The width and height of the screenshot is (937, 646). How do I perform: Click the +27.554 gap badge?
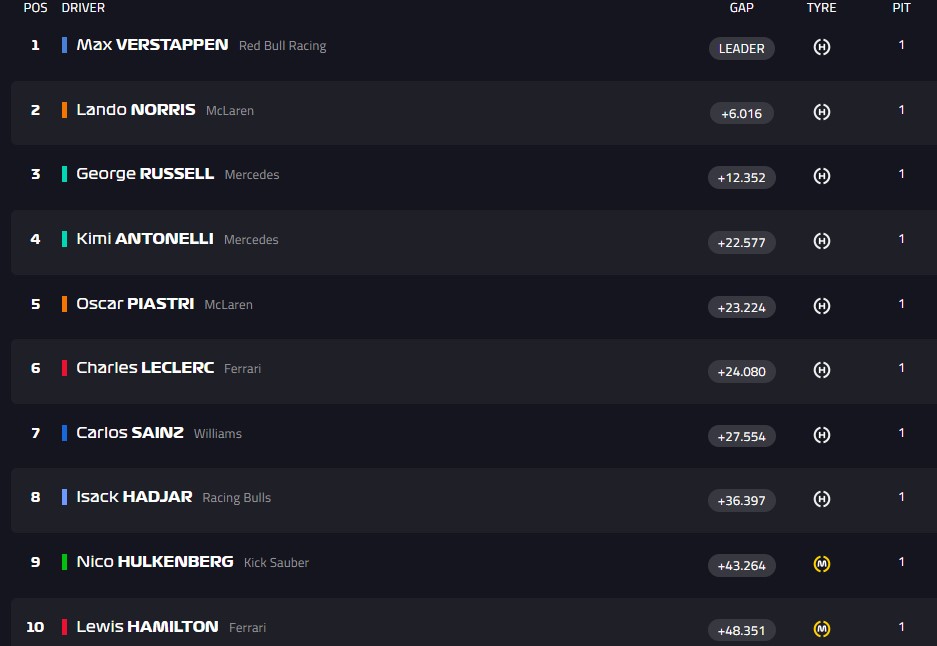(x=741, y=436)
